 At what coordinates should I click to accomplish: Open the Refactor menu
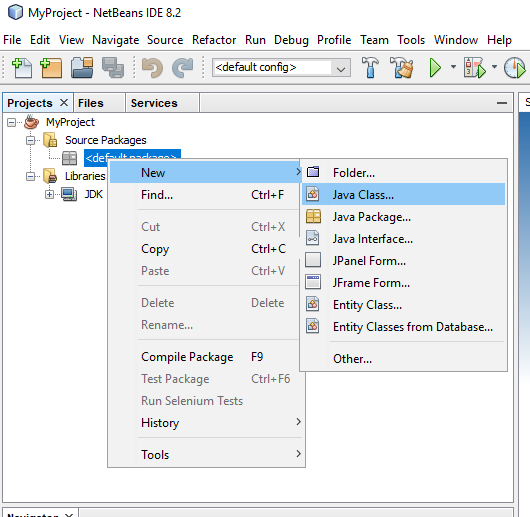click(x=214, y=40)
